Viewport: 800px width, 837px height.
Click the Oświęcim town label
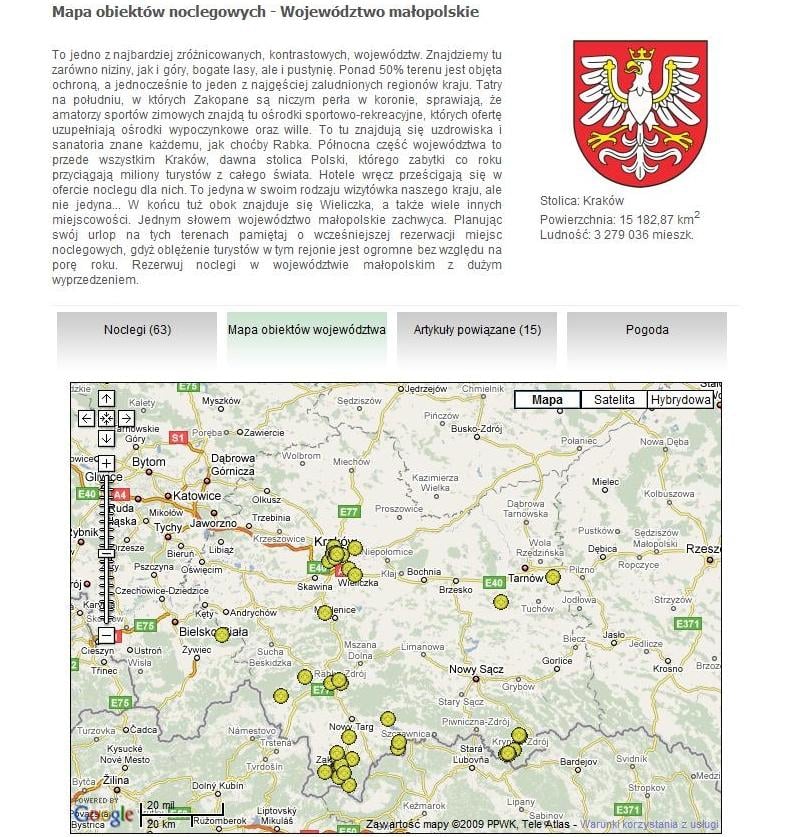pyautogui.click(x=201, y=570)
